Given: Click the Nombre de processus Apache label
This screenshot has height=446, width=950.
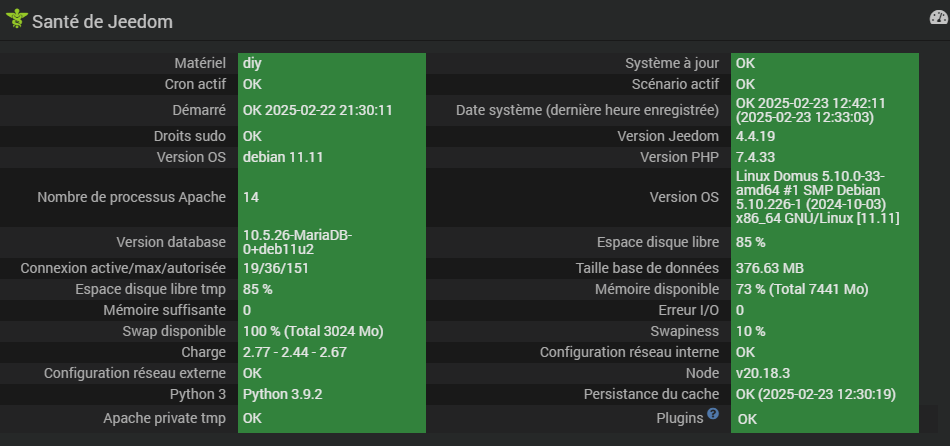Looking at the screenshot, I should [131, 197].
